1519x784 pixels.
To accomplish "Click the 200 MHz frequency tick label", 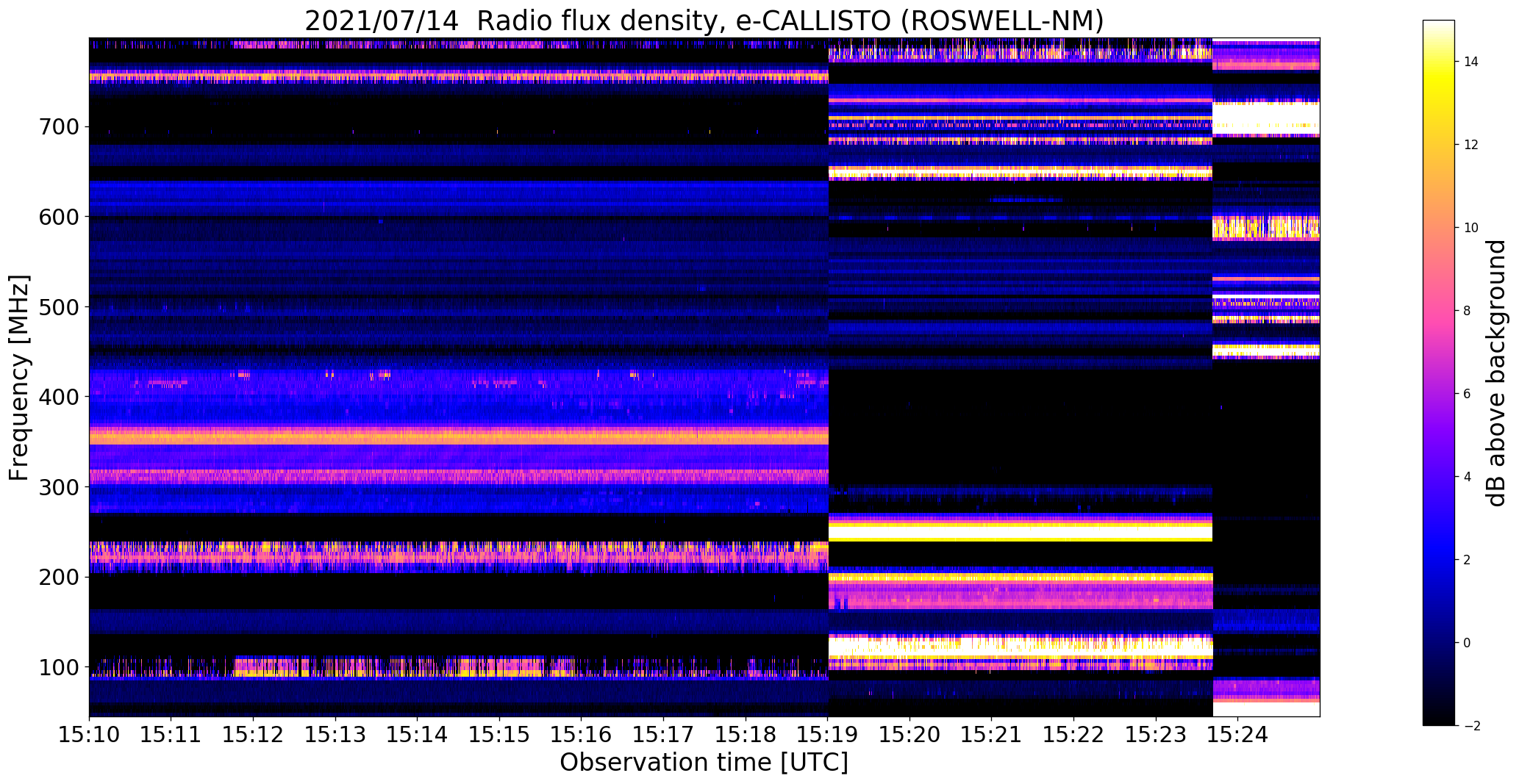I will pyautogui.click(x=59, y=578).
